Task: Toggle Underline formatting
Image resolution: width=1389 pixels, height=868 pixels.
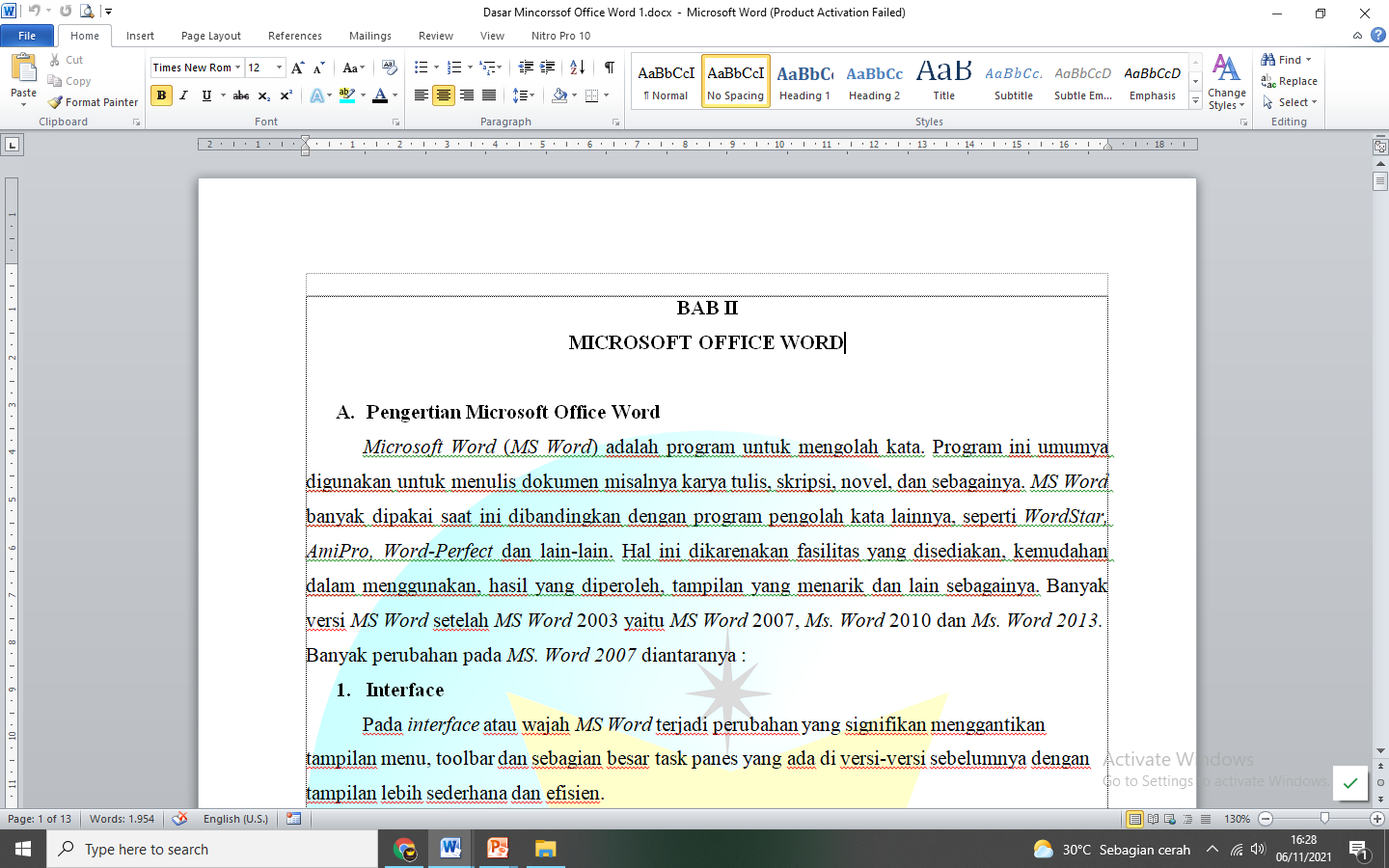Action: coord(206,95)
